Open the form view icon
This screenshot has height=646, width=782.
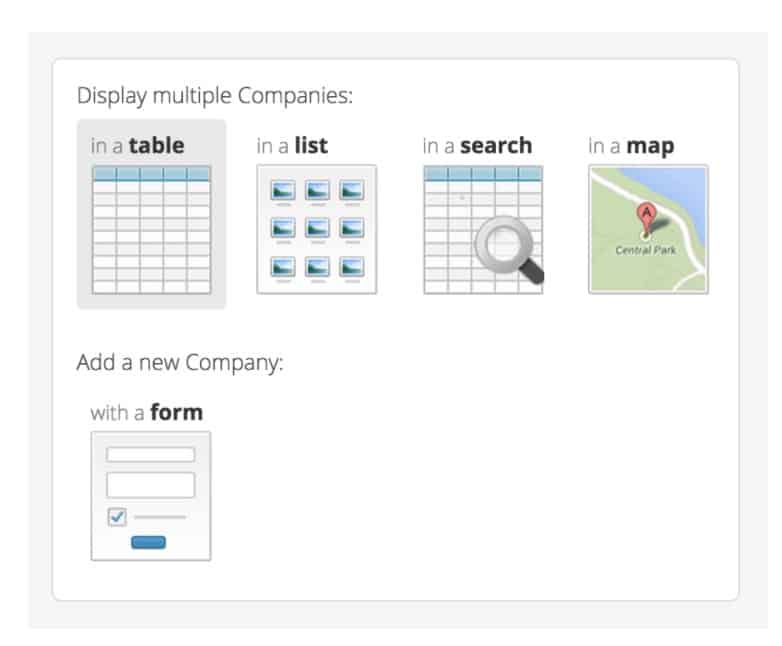[x=151, y=496]
